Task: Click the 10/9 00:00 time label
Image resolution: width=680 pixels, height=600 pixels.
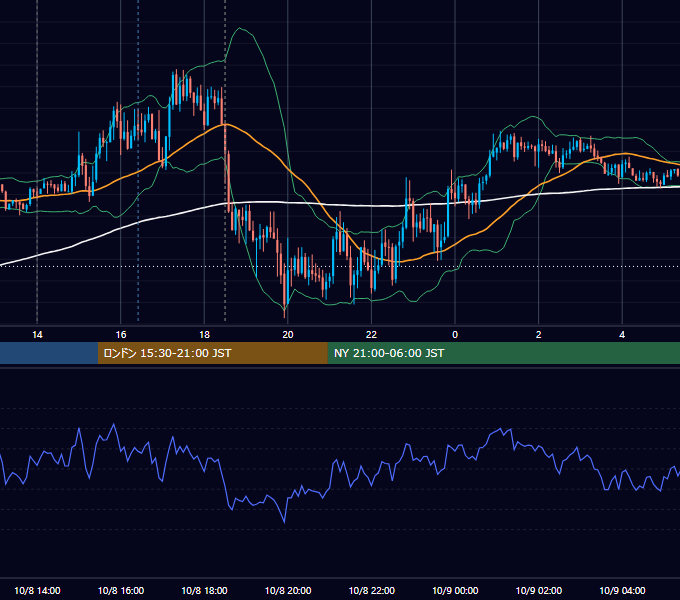Action: tap(455, 590)
